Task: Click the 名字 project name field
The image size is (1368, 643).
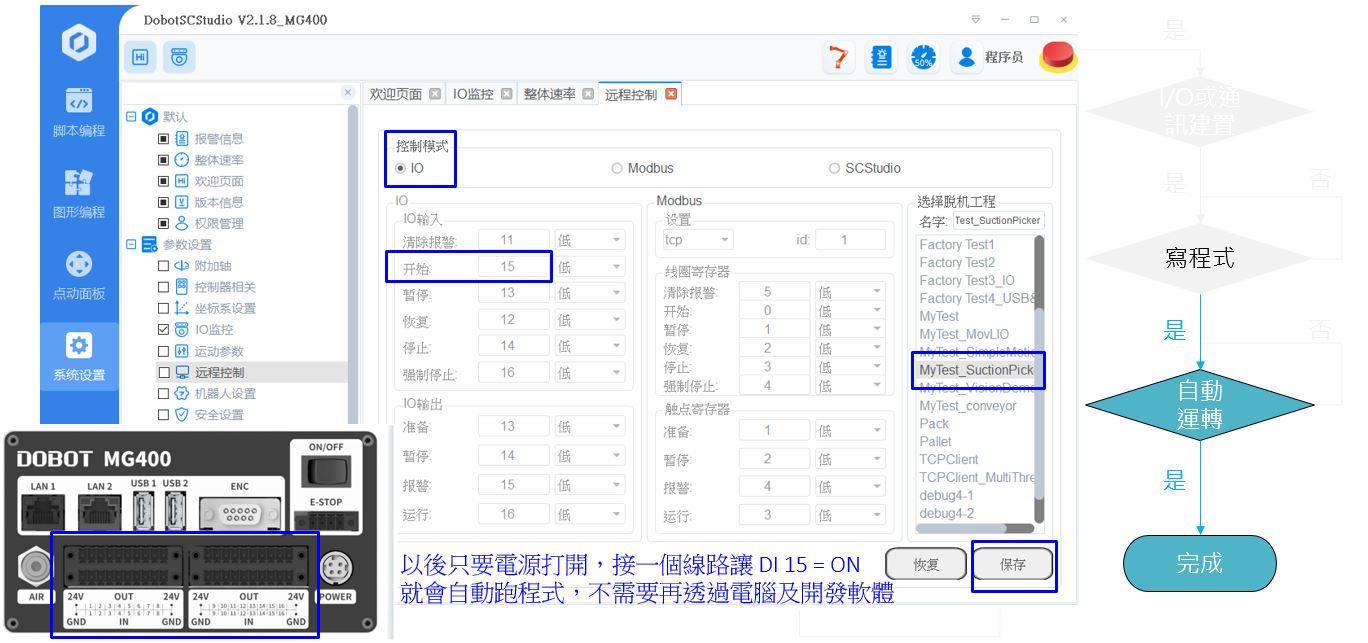Action: (x=997, y=221)
